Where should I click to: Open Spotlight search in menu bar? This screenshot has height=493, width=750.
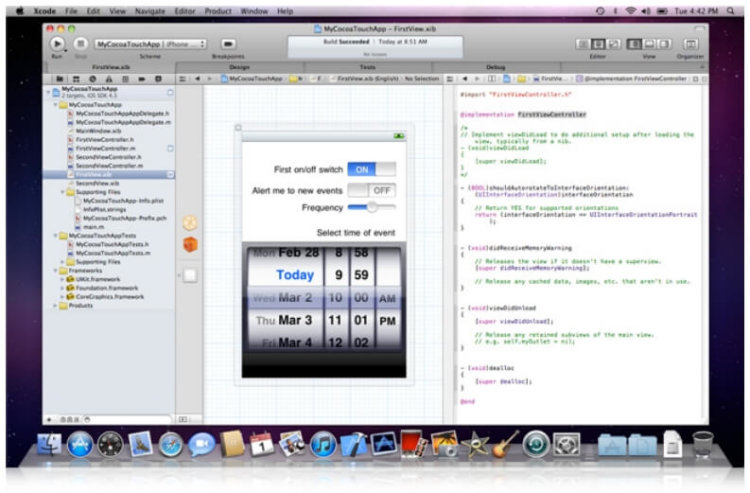730,11
